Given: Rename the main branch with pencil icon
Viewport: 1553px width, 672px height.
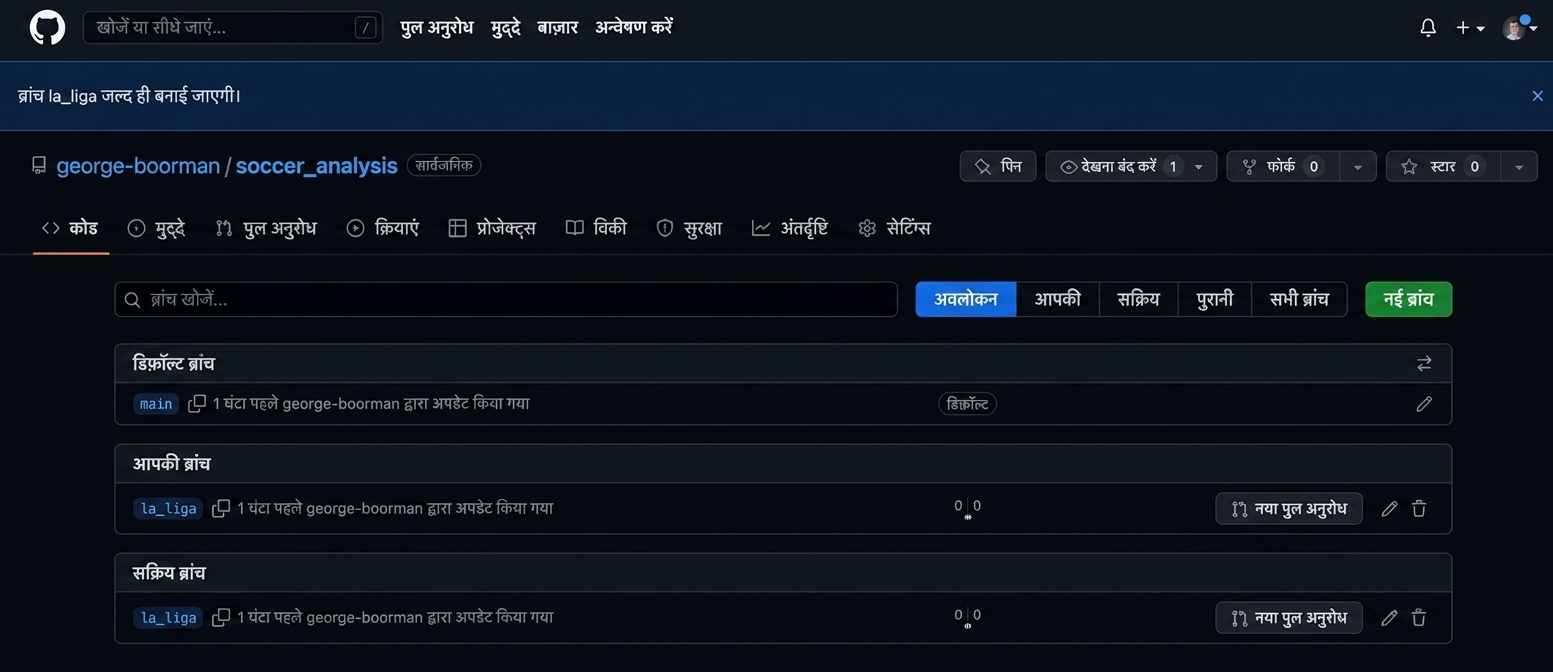Looking at the screenshot, I should coord(1424,404).
